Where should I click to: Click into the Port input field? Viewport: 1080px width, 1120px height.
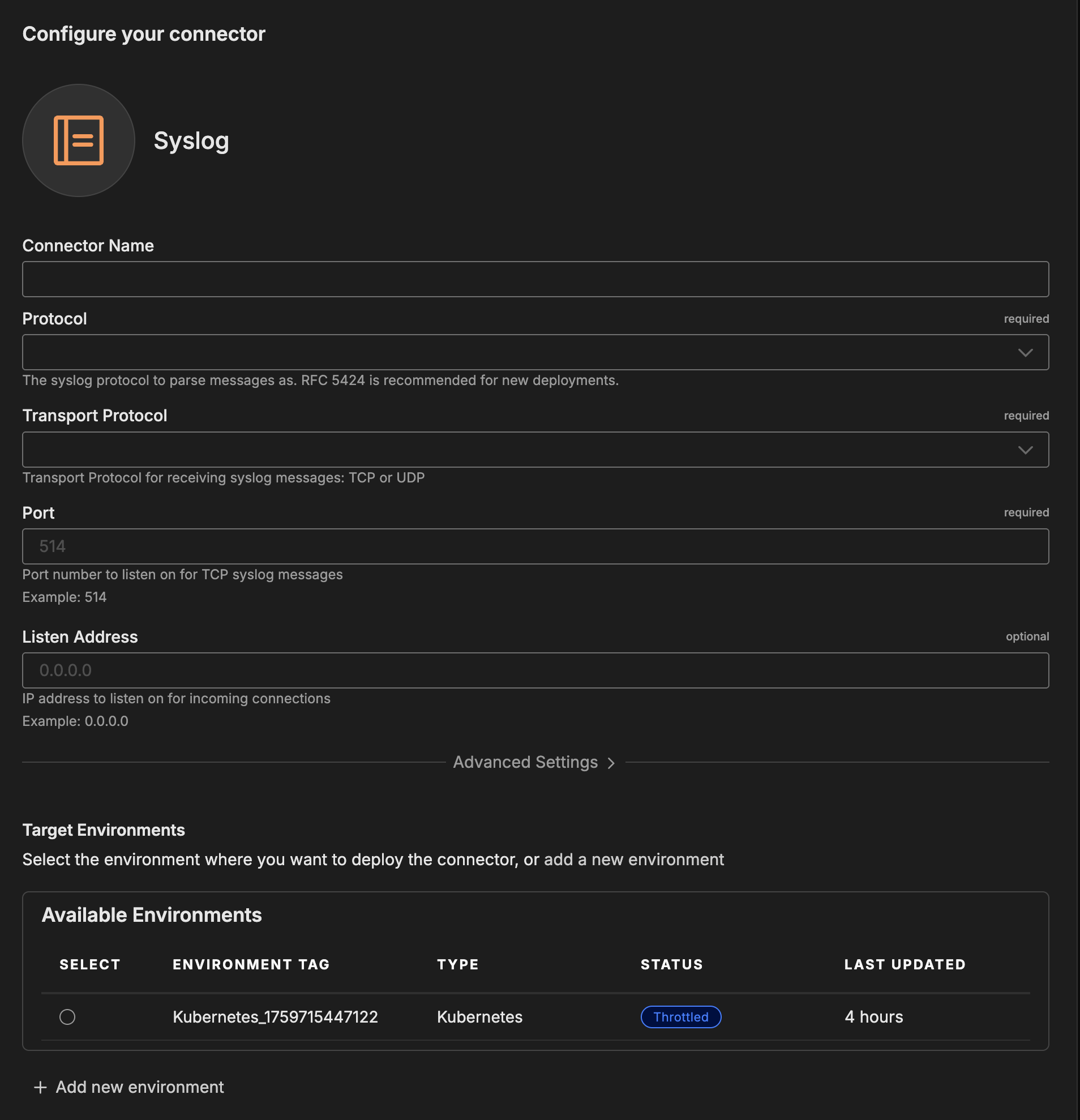click(x=535, y=546)
